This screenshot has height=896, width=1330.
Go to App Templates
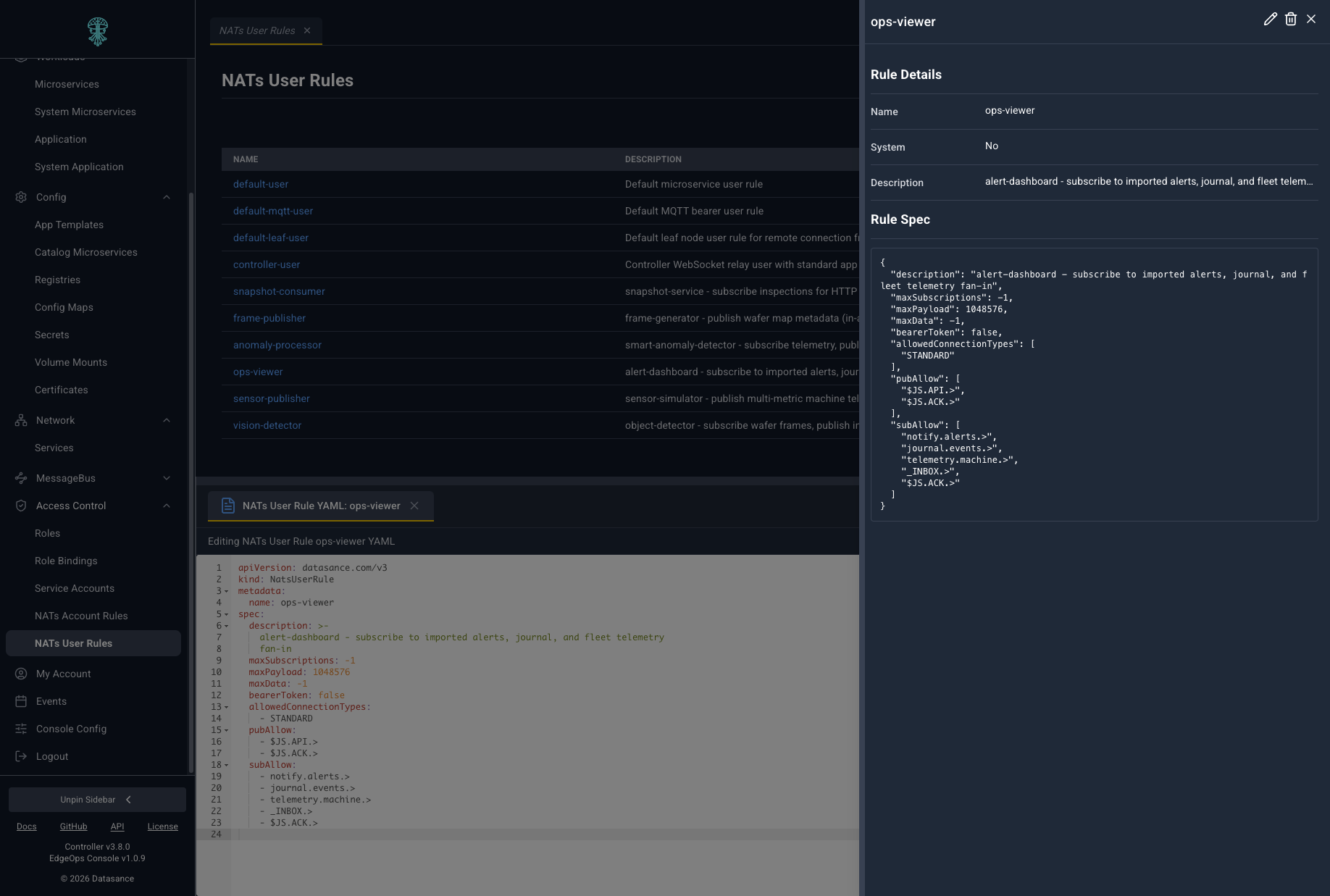[x=69, y=225]
